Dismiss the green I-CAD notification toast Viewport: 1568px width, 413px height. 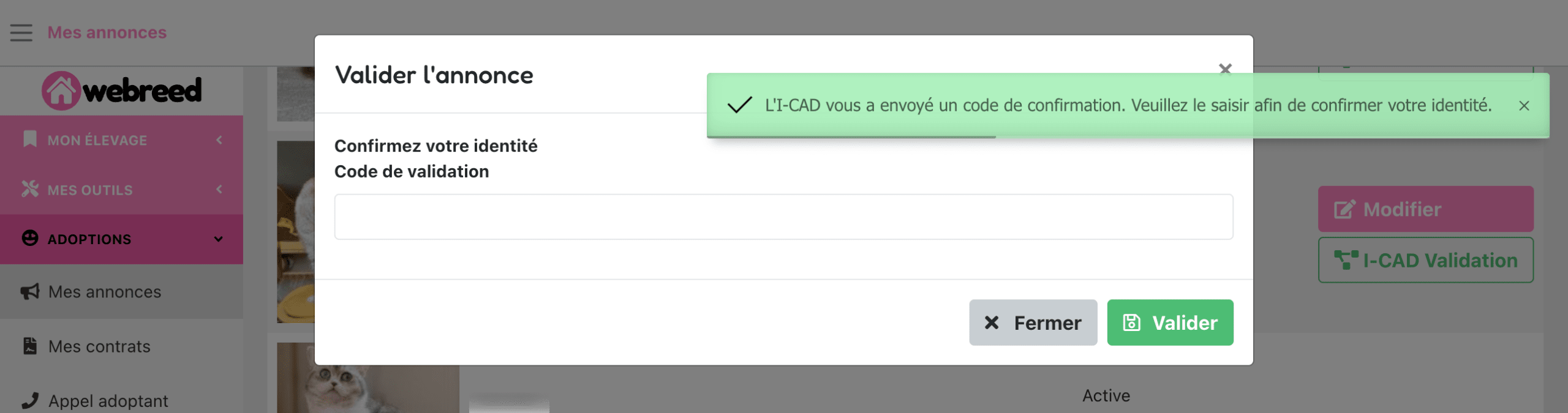tap(1524, 106)
